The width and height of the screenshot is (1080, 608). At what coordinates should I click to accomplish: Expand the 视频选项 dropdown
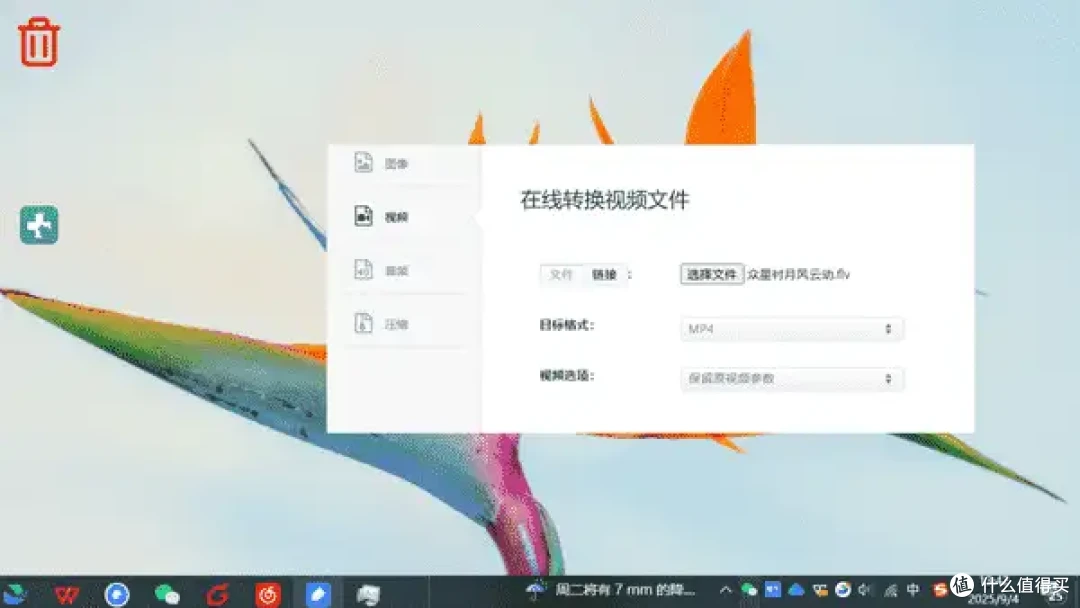(791, 379)
